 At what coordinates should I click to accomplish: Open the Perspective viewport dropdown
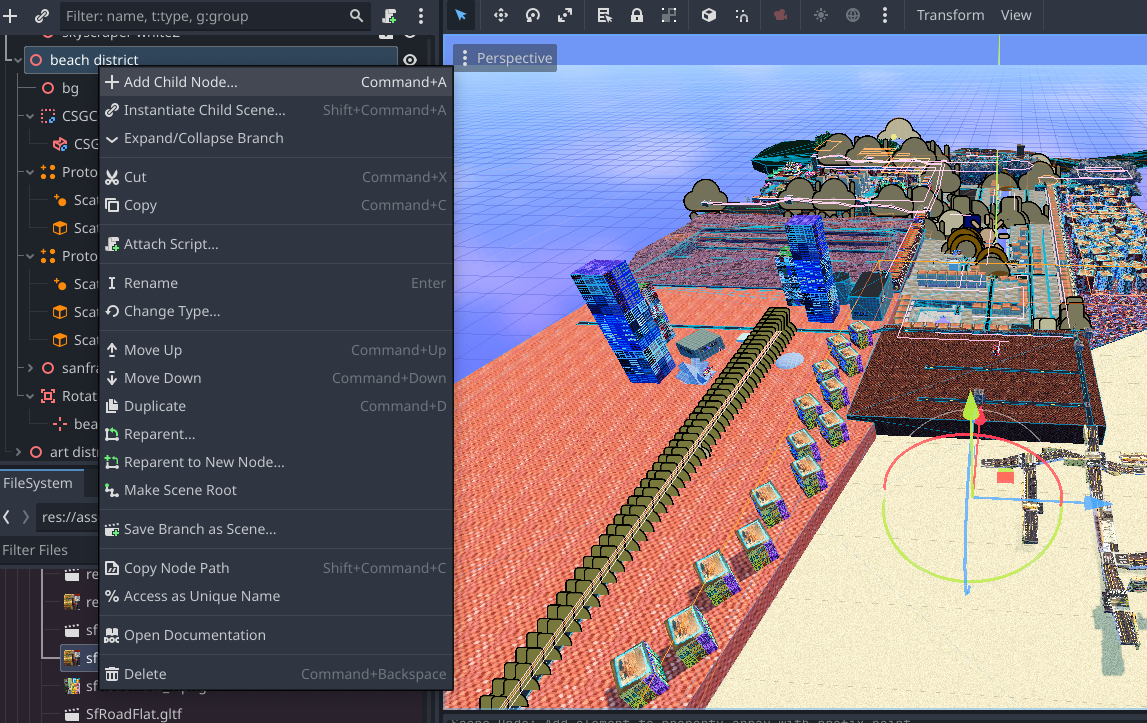point(505,58)
